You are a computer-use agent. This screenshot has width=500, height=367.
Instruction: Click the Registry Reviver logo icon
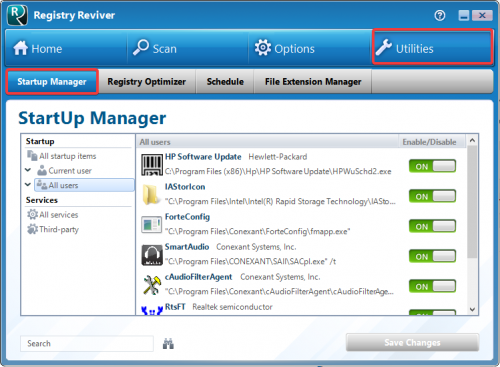[x=17, y=15]
